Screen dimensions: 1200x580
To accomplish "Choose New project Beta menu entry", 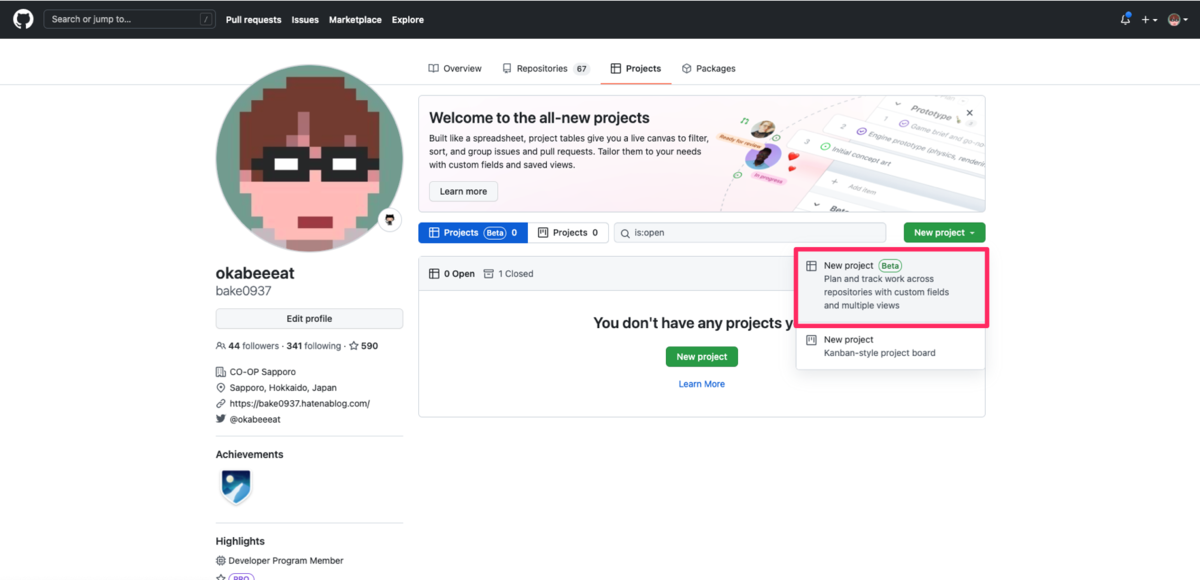I will pos(891,286).
